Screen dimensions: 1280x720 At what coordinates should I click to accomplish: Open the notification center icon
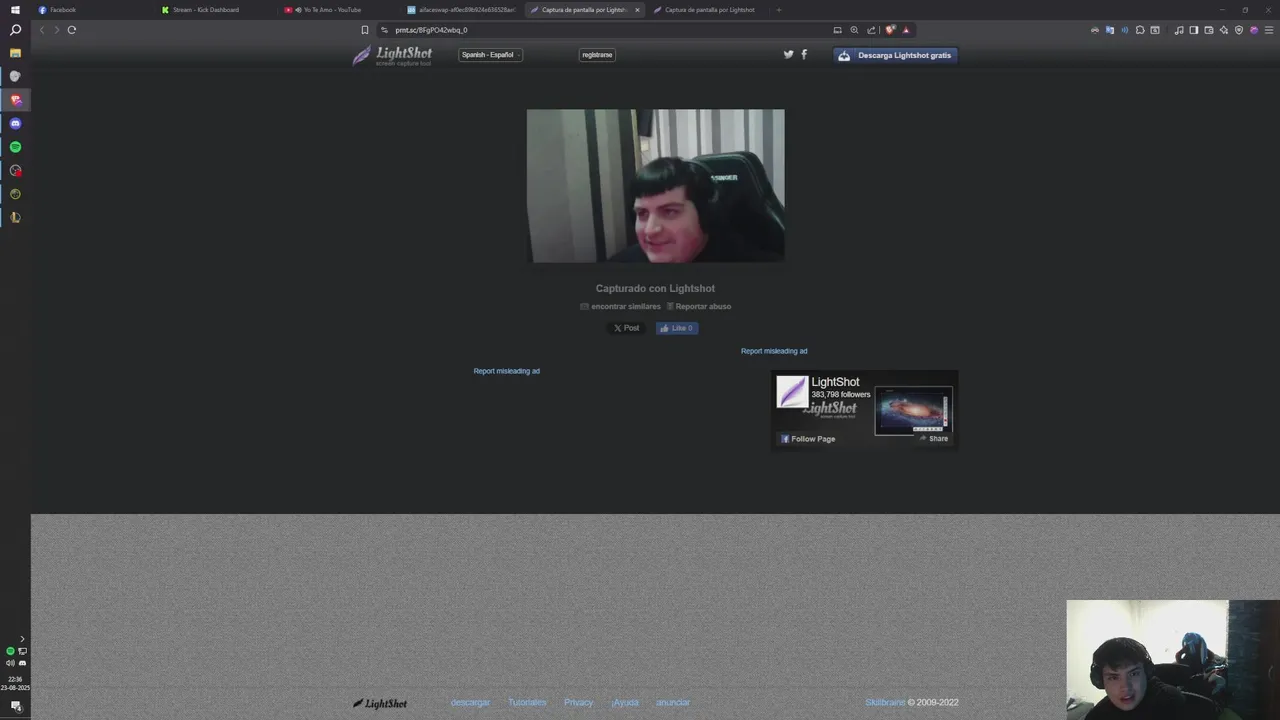pos(15,706)
